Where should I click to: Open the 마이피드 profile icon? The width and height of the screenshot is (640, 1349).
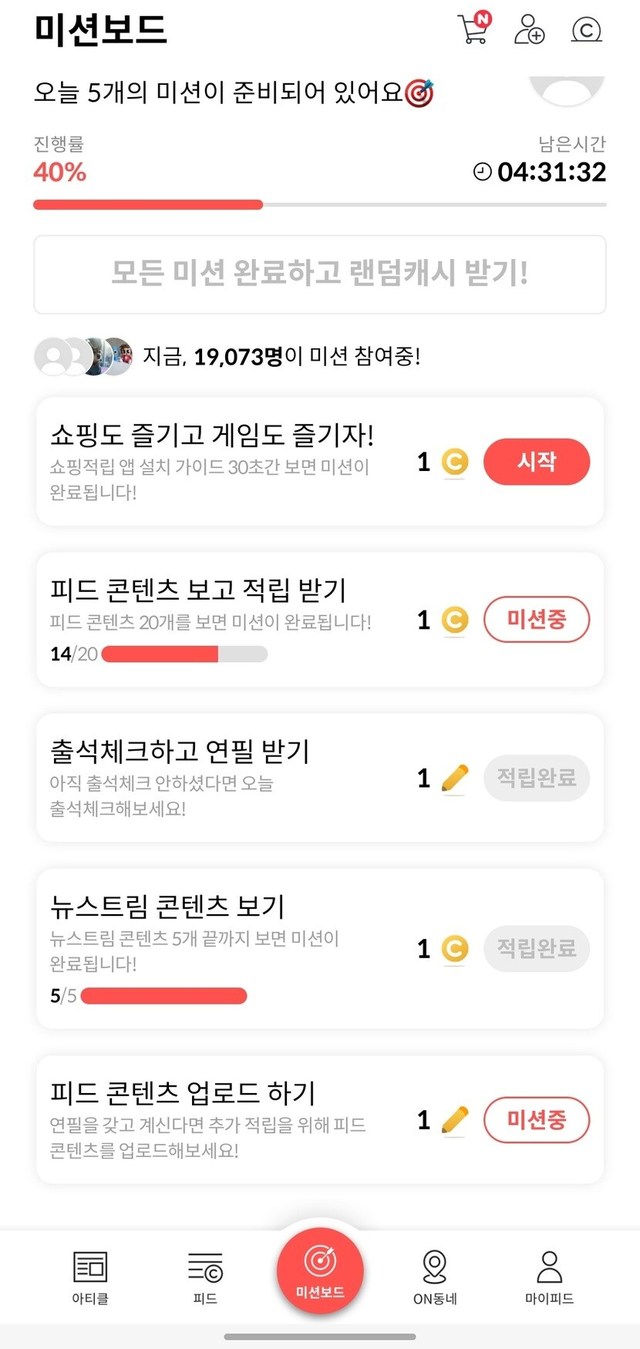click(x=549, y=1267)
